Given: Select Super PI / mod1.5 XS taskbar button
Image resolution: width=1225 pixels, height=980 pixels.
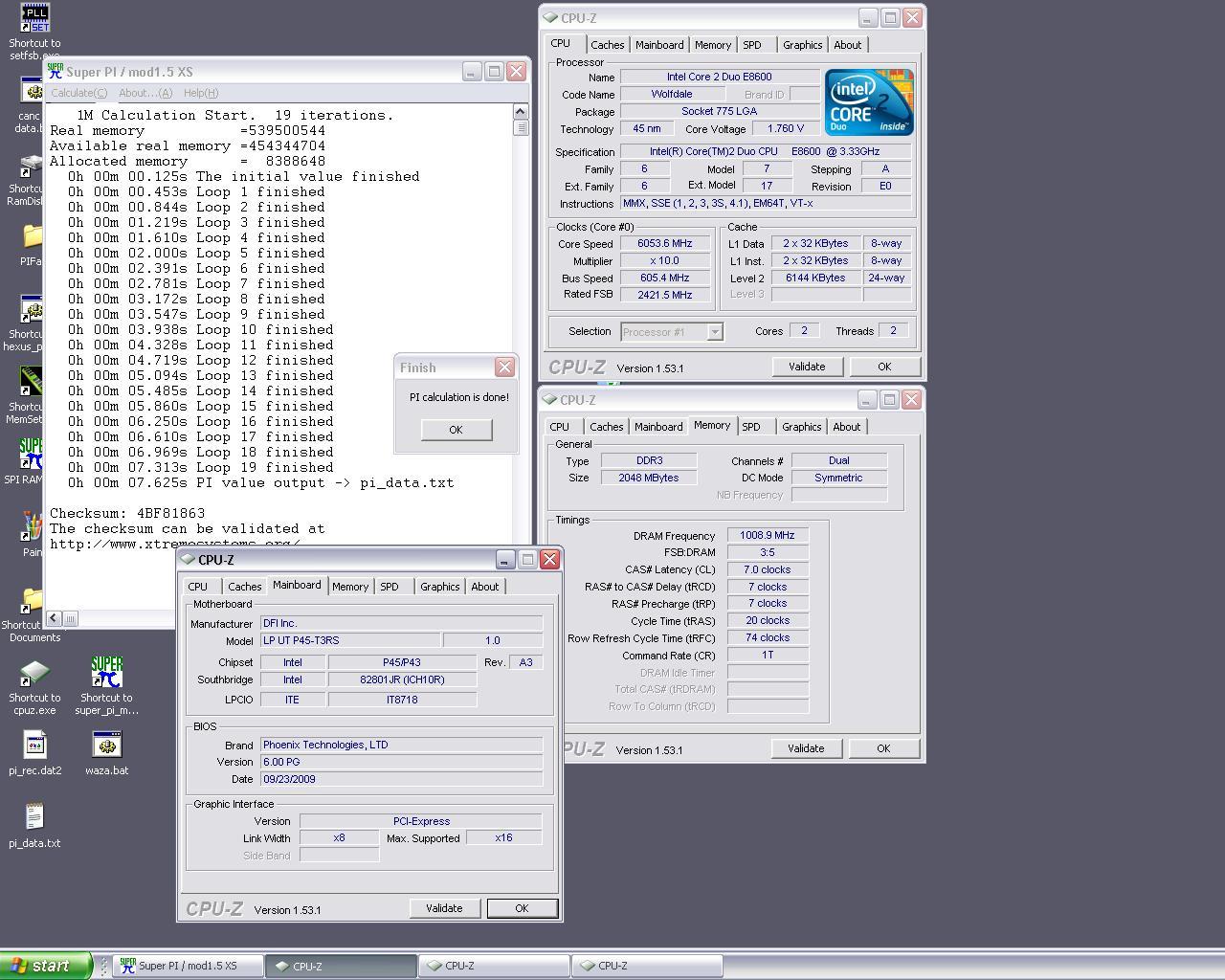Looking at the screenshot, I should tap(189, 966).
